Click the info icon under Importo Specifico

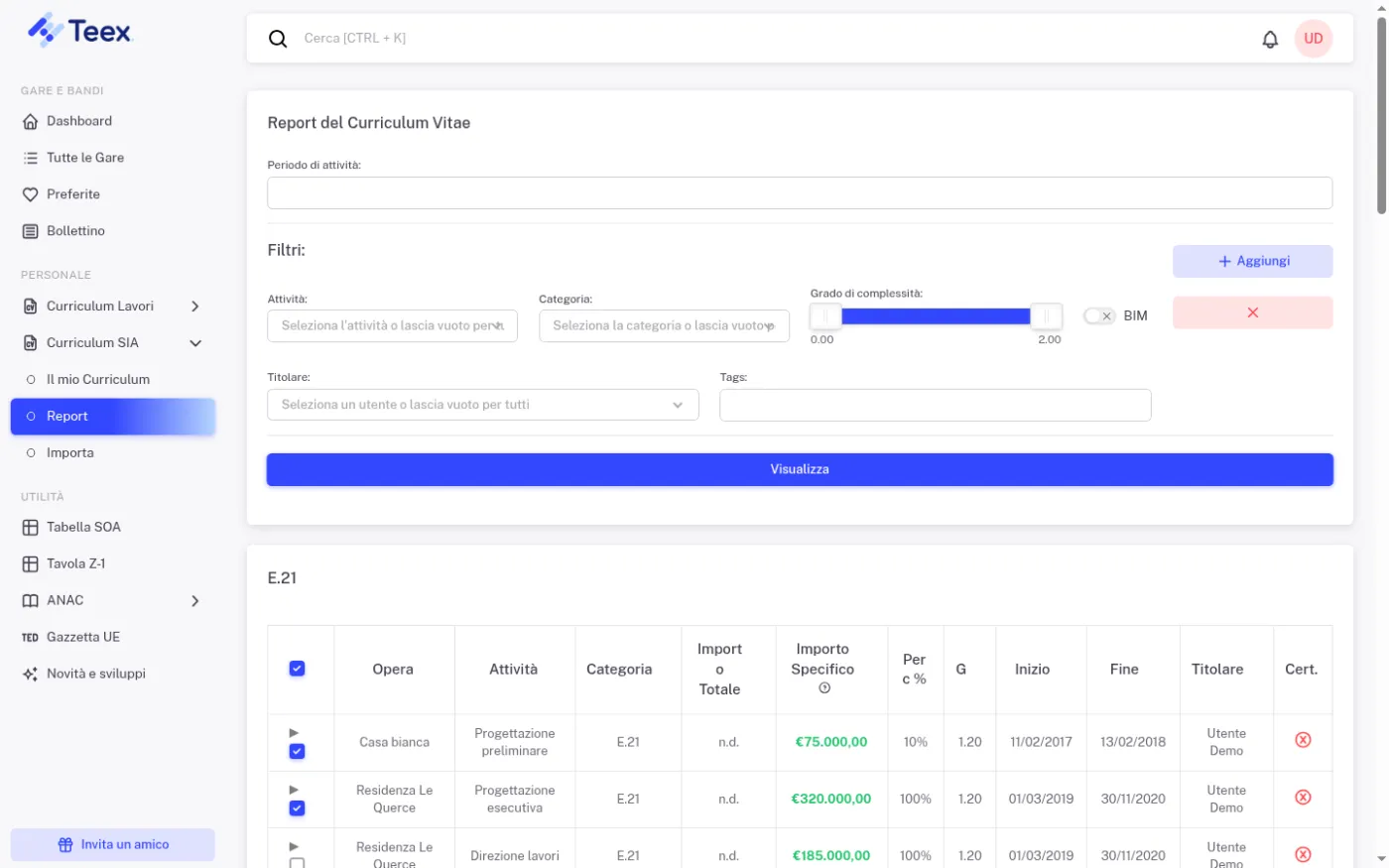point(823,688)
